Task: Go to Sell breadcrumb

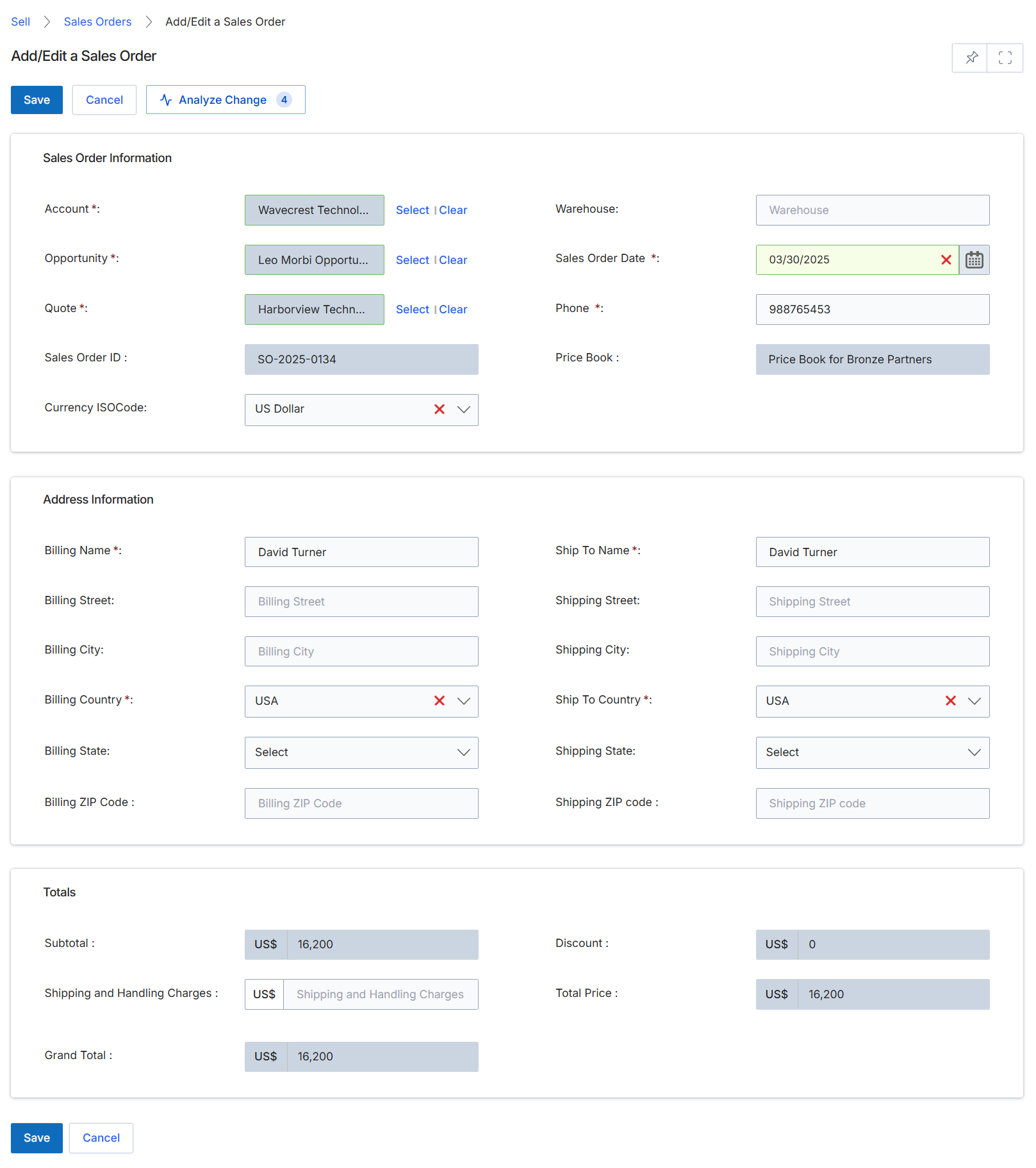Action: 21,22
